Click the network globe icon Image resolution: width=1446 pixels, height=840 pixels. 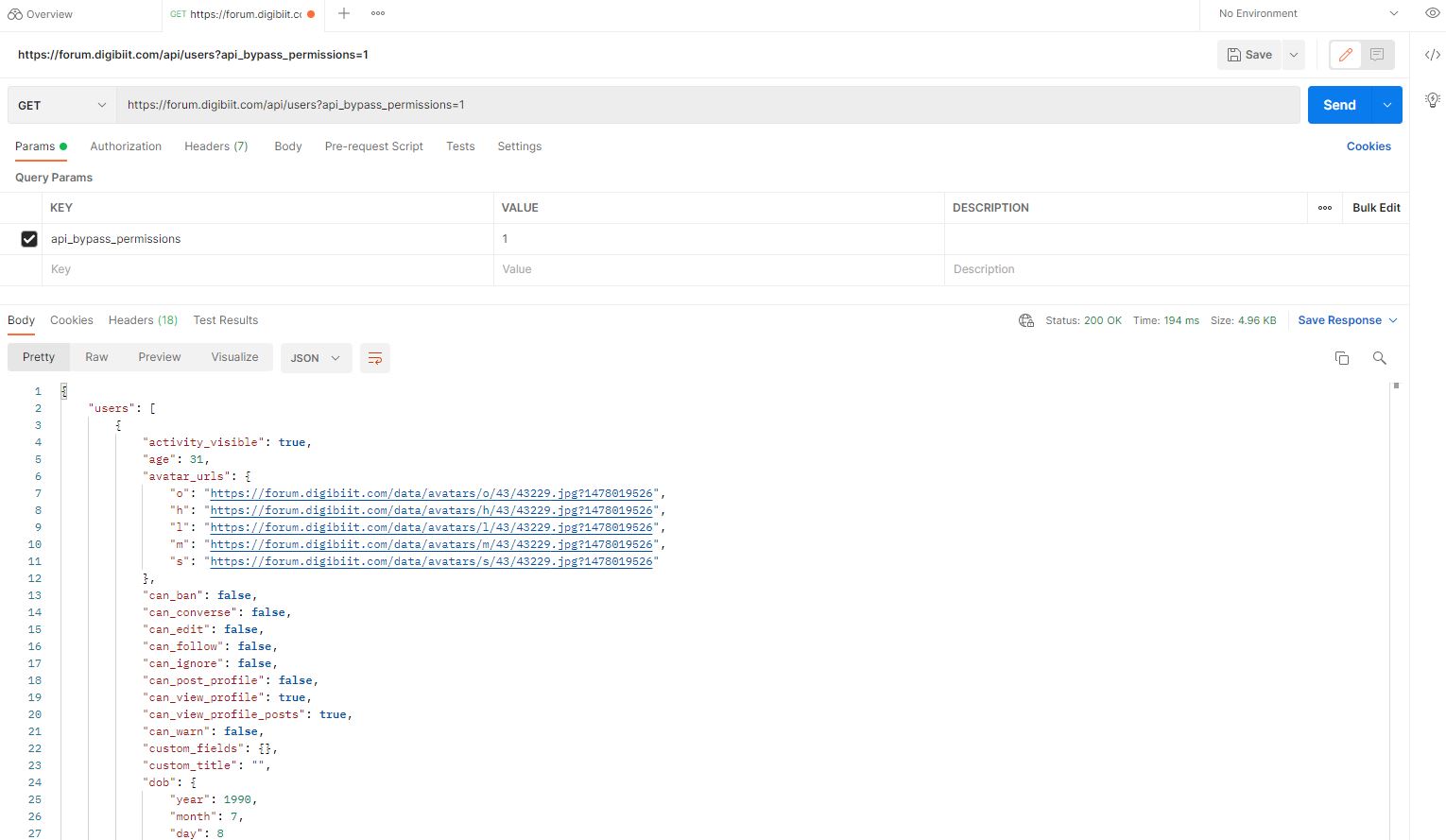coord(1026,320)
